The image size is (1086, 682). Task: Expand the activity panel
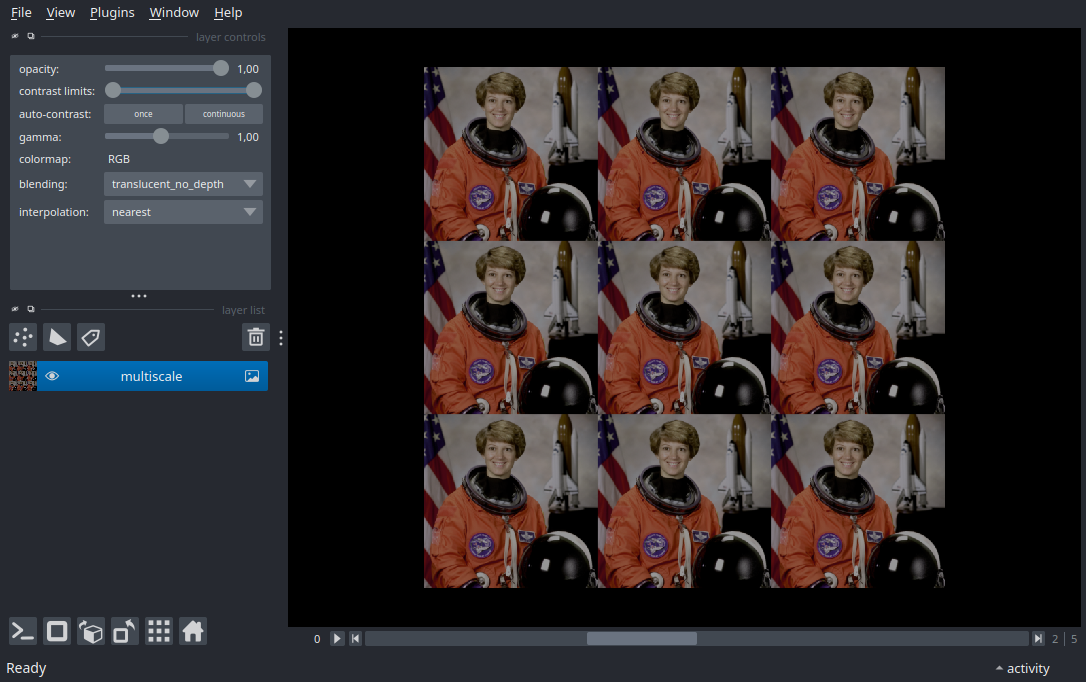coord(1022,668)
